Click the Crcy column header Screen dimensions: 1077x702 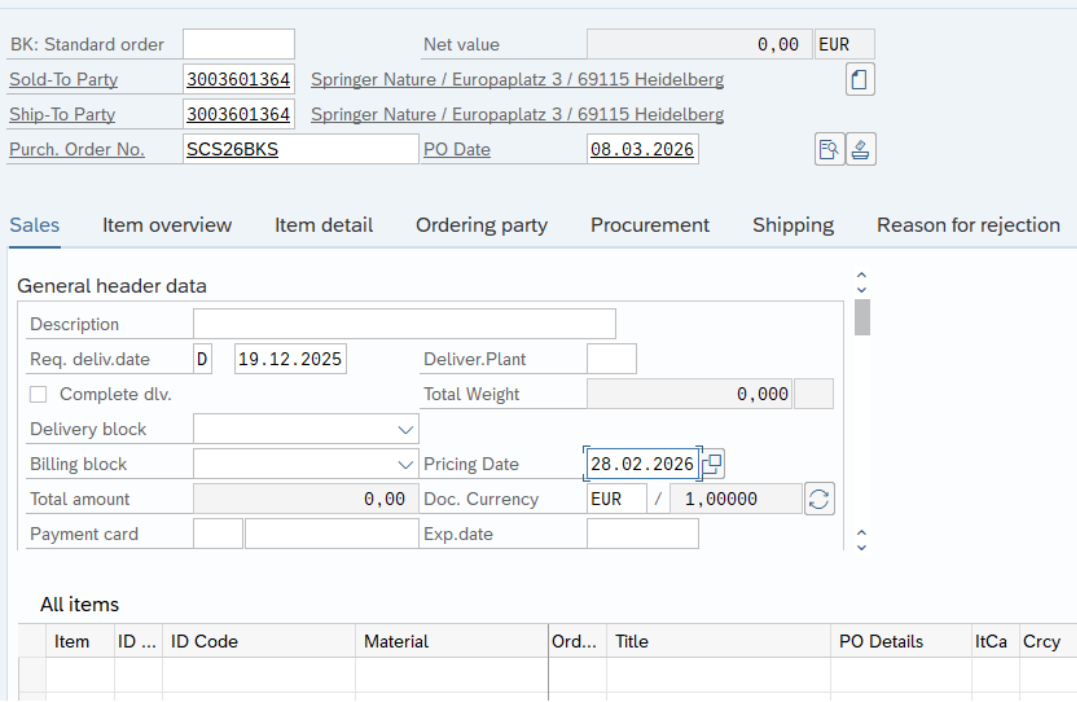click(x=1047, y=641)
